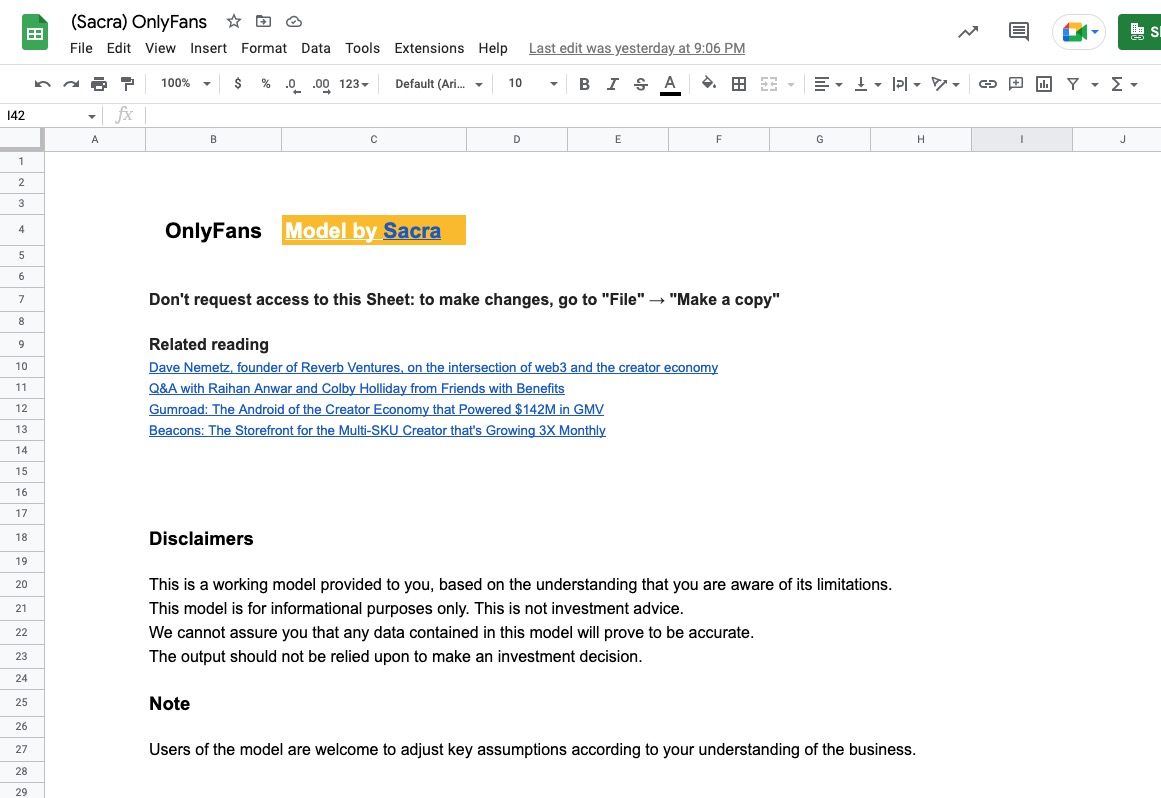Undo the last action

click(x=42, y=84)
